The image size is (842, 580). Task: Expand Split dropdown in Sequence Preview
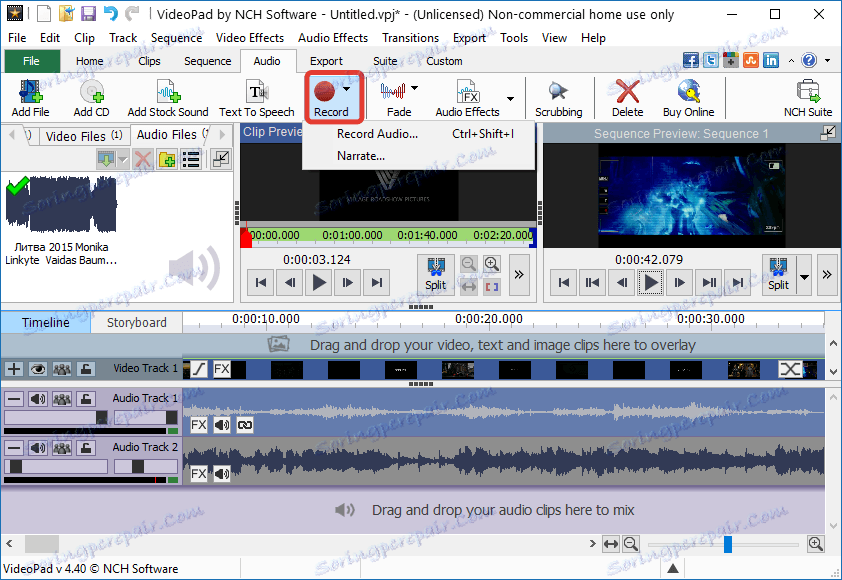805,276
